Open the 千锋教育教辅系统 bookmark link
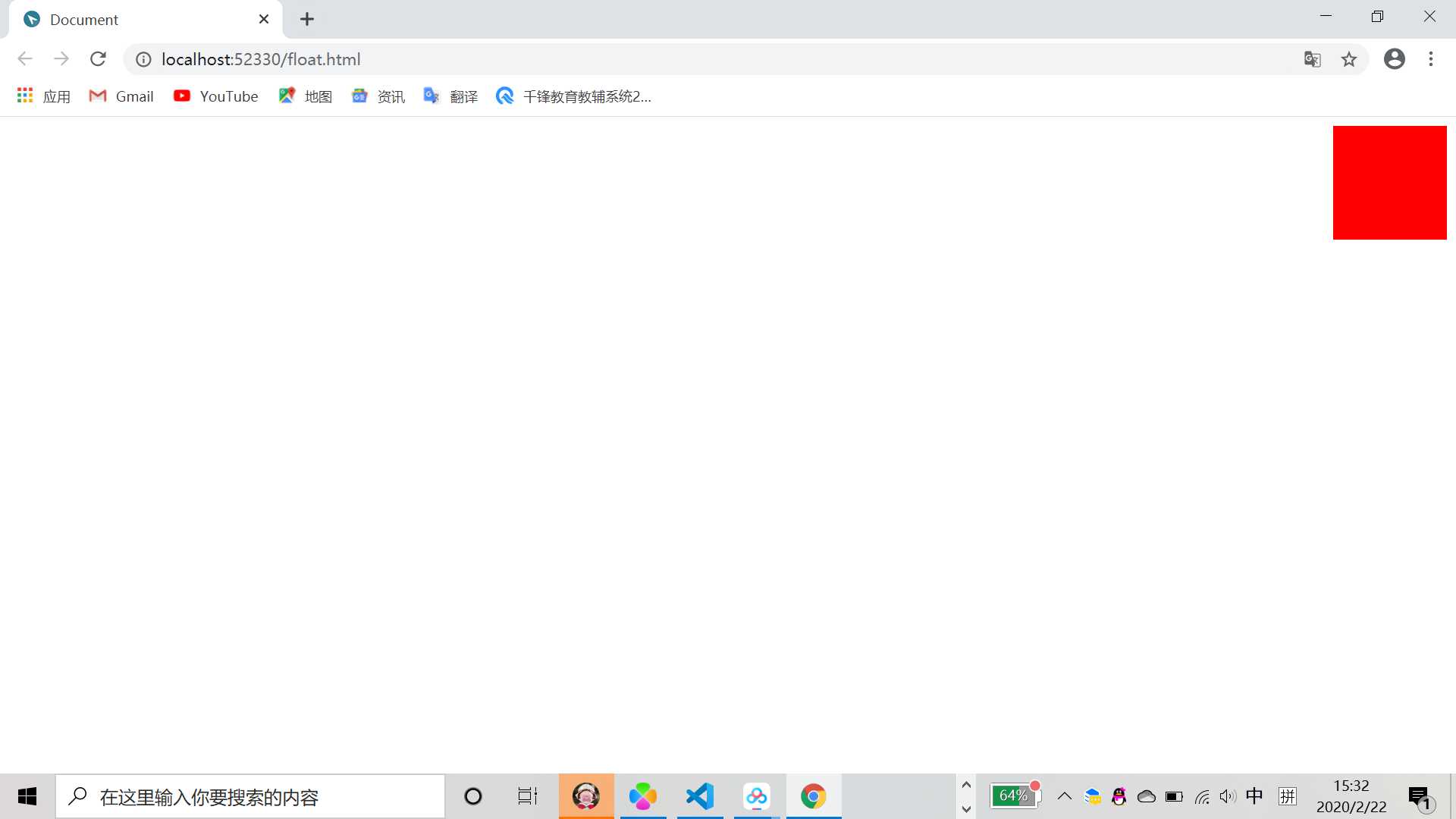1456x819 pixels. click(x=573, y=96)
